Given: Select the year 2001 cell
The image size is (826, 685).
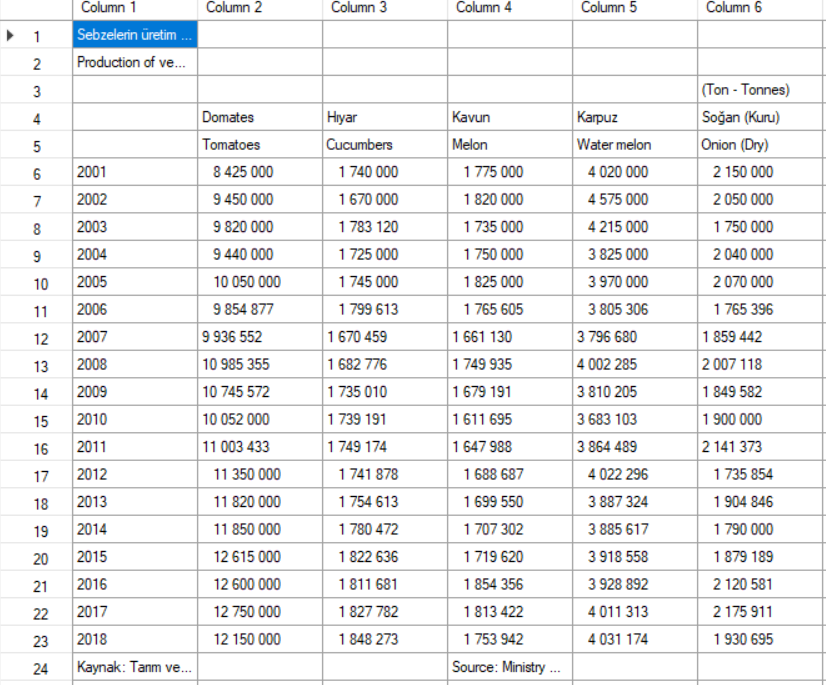Looking at the screenshot, I should 135,172.
